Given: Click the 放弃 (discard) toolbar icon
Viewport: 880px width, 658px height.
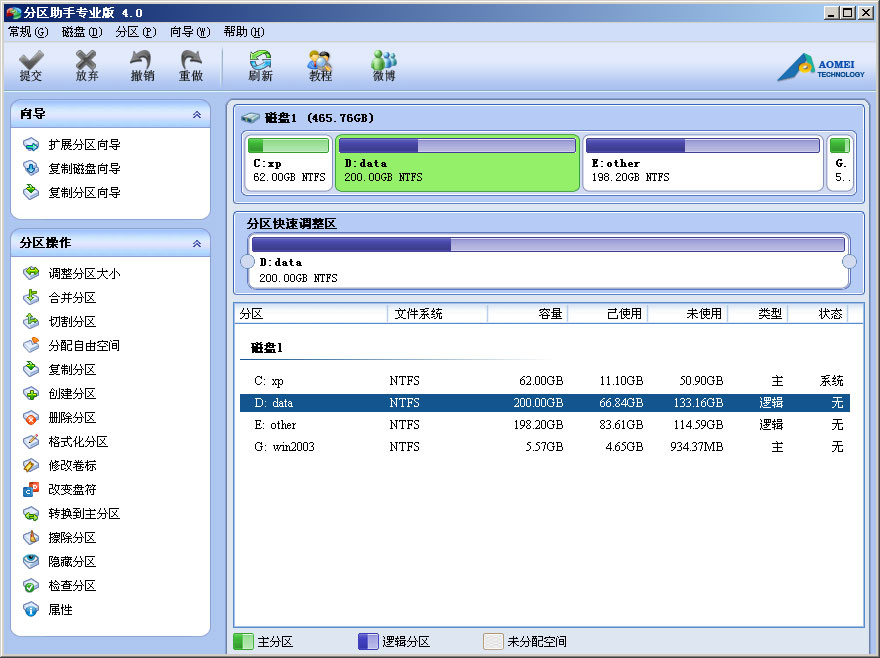Looking at the screenshot, I should tap(87, 66).
